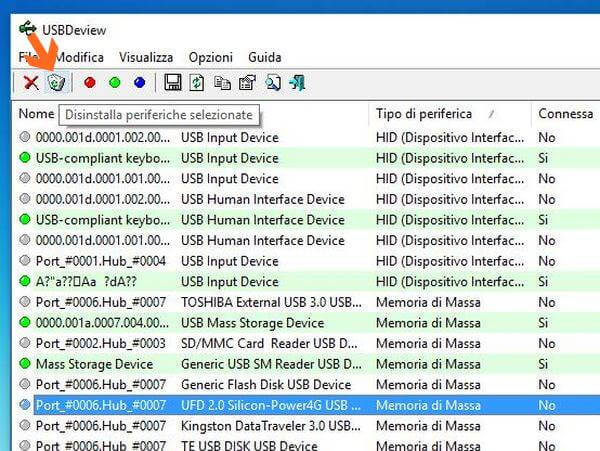The width and height of the screenshot is (600, 451).
Task: Click grey status dot of Generic Flash Disk row
Action: point(25,384)
